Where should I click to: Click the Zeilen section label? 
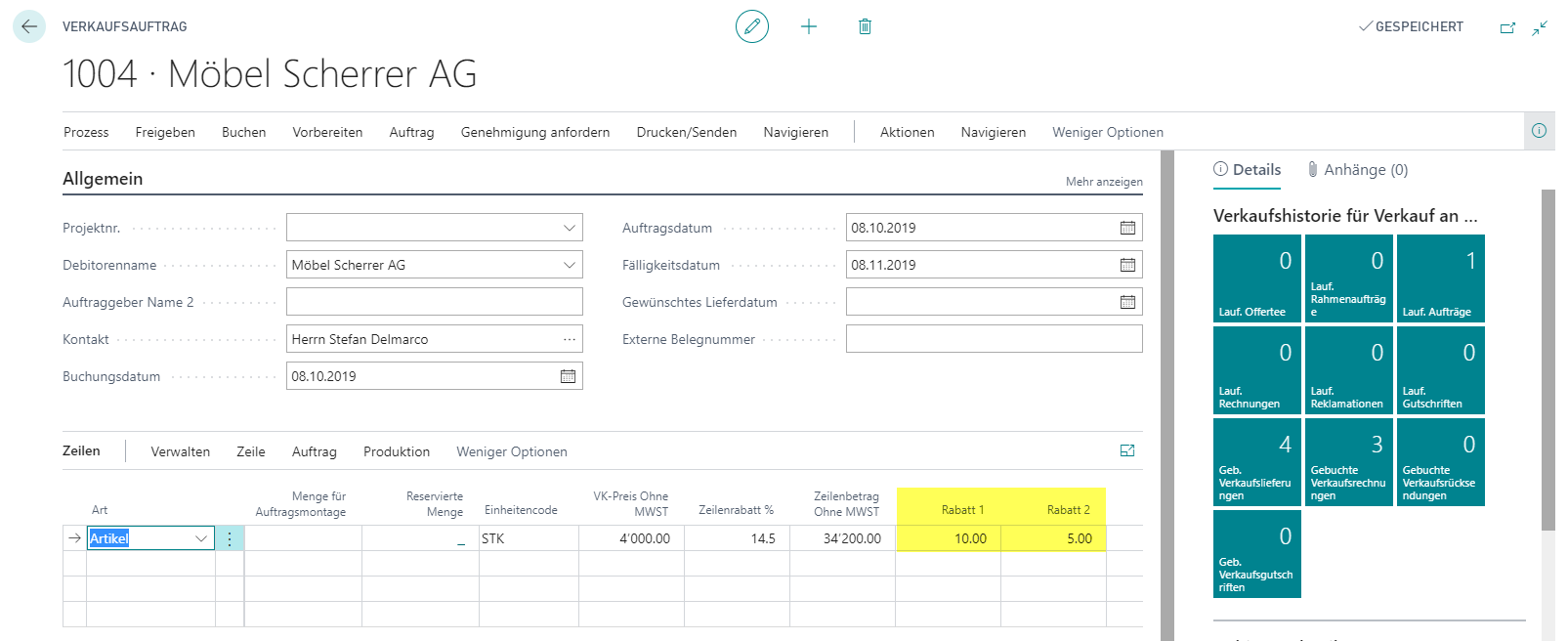(81, 450)
